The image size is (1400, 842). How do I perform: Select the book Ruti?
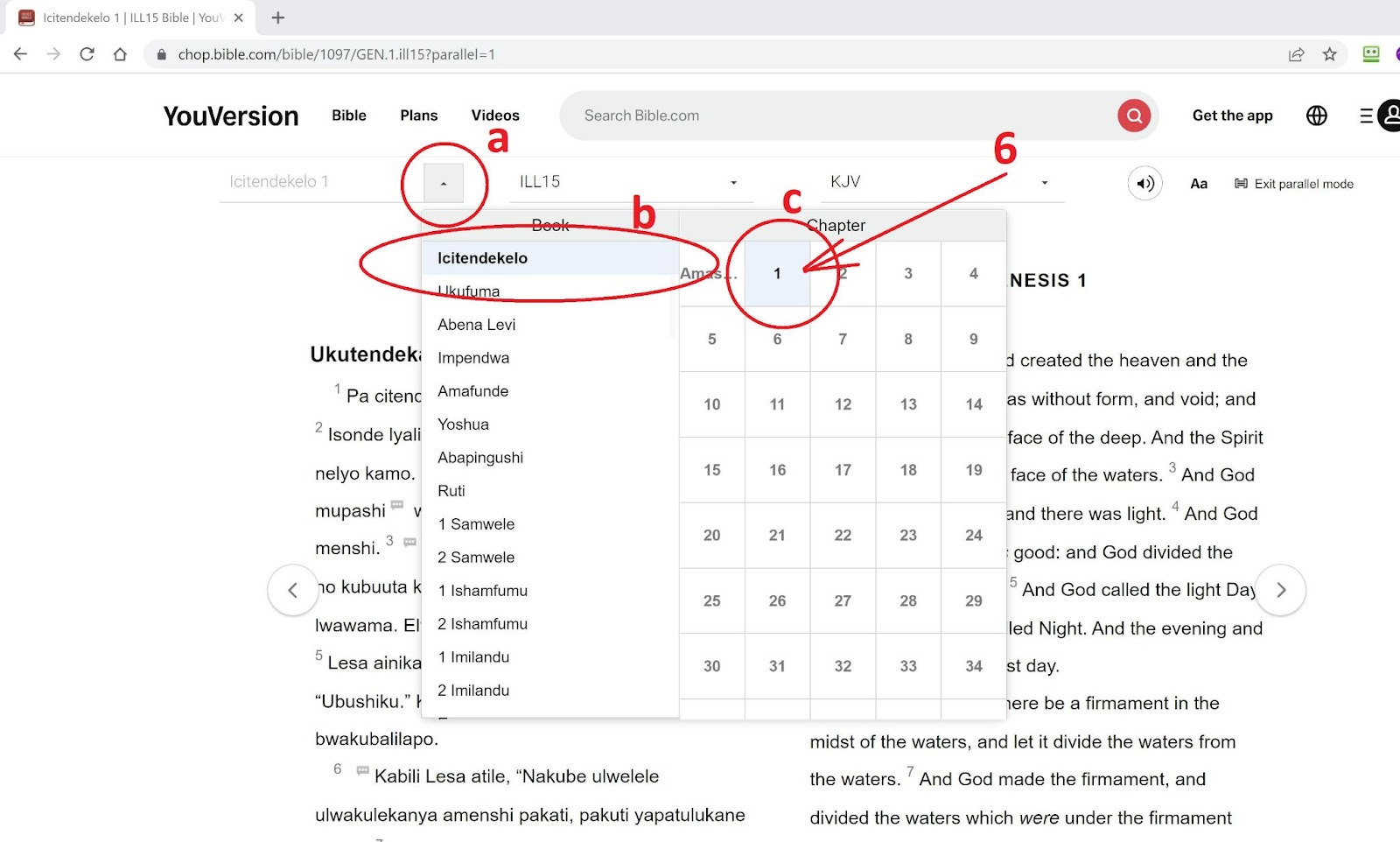click(x=549, y=491)
